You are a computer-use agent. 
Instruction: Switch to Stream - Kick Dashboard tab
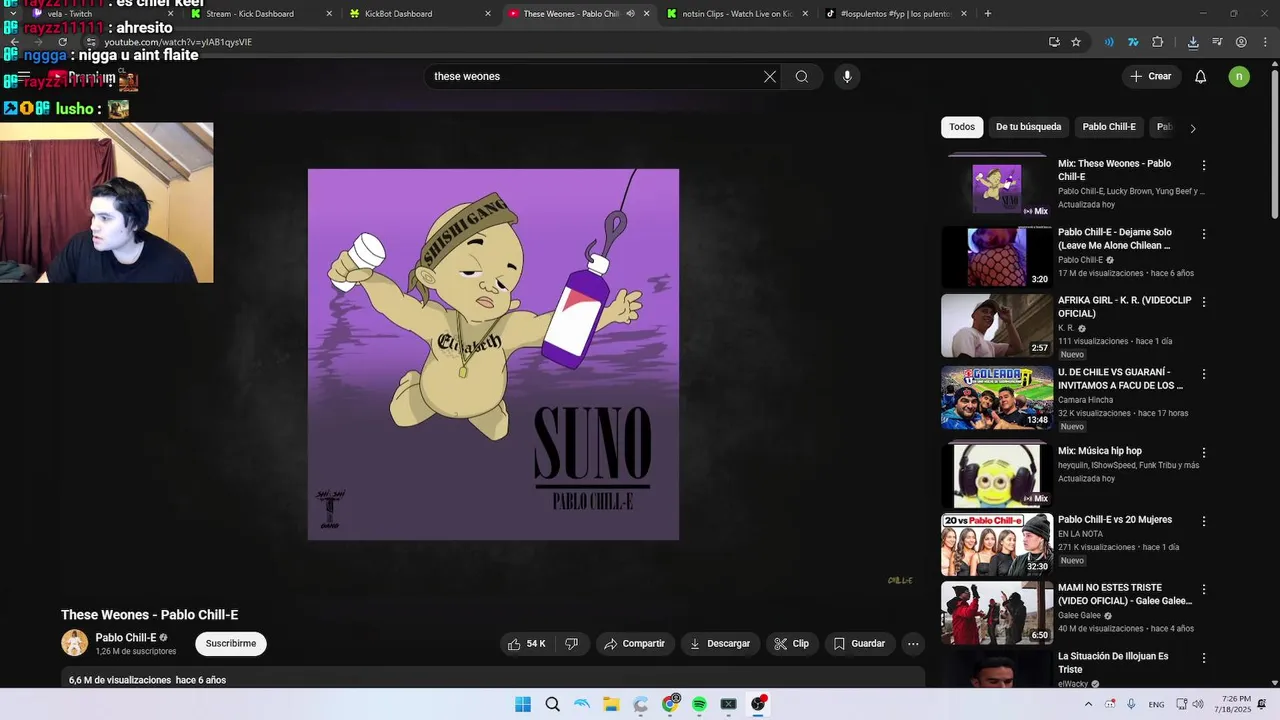tap(260, 14)
